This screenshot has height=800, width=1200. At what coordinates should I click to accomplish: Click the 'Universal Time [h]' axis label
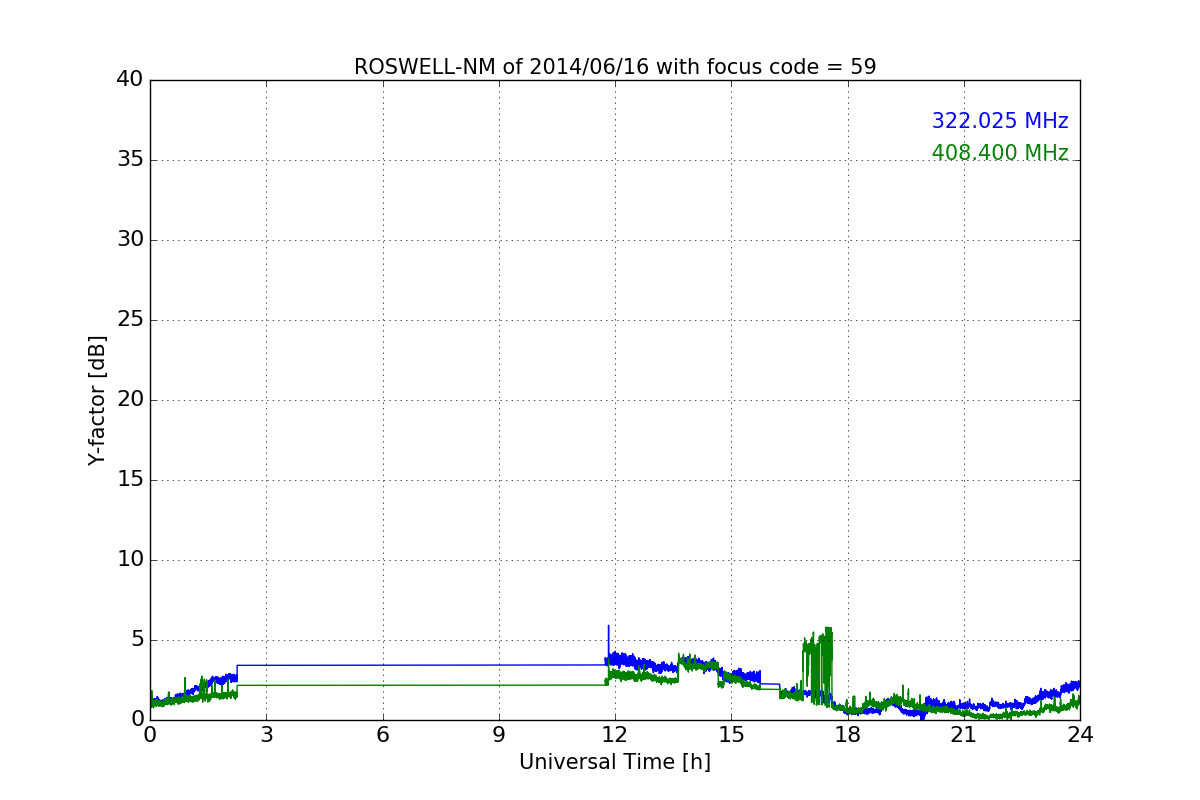(x=615, y=762)
